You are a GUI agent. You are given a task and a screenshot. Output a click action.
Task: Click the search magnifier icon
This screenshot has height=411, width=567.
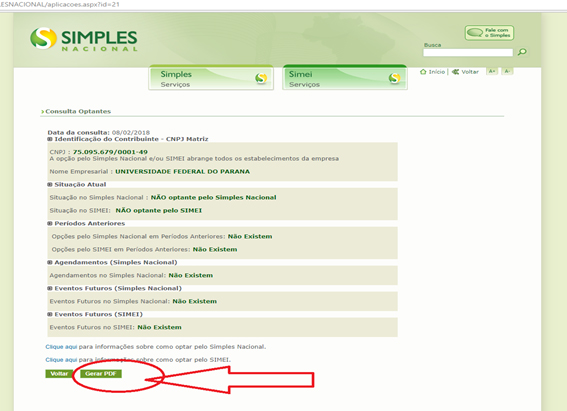522,52
